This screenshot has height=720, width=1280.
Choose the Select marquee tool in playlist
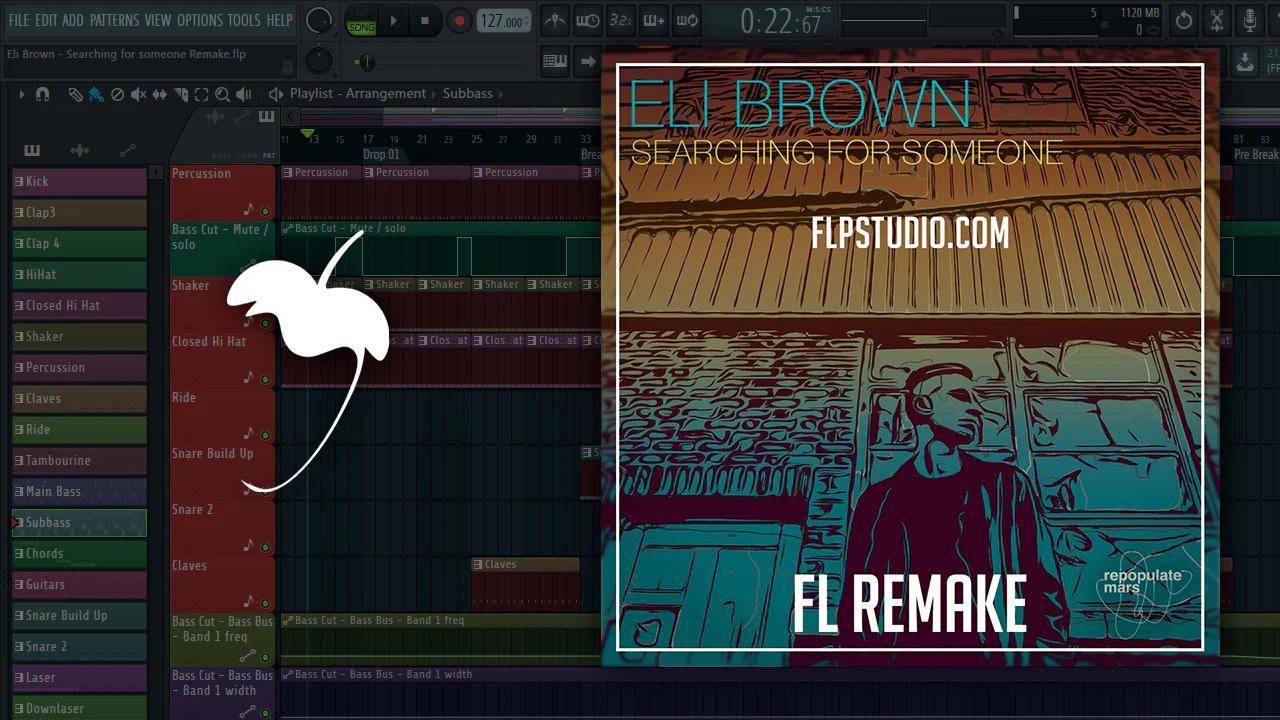pyautogui.click(x=201, y=94)
